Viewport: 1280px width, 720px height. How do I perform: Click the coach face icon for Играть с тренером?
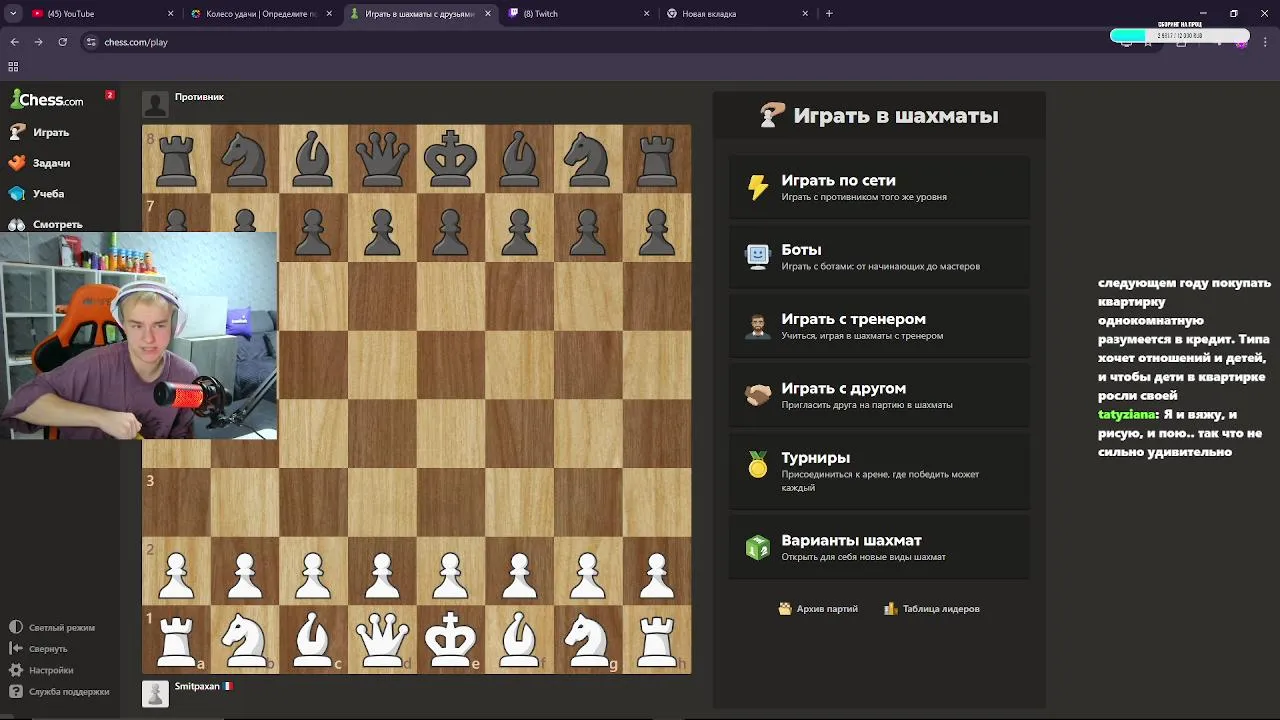coord(758,326)
